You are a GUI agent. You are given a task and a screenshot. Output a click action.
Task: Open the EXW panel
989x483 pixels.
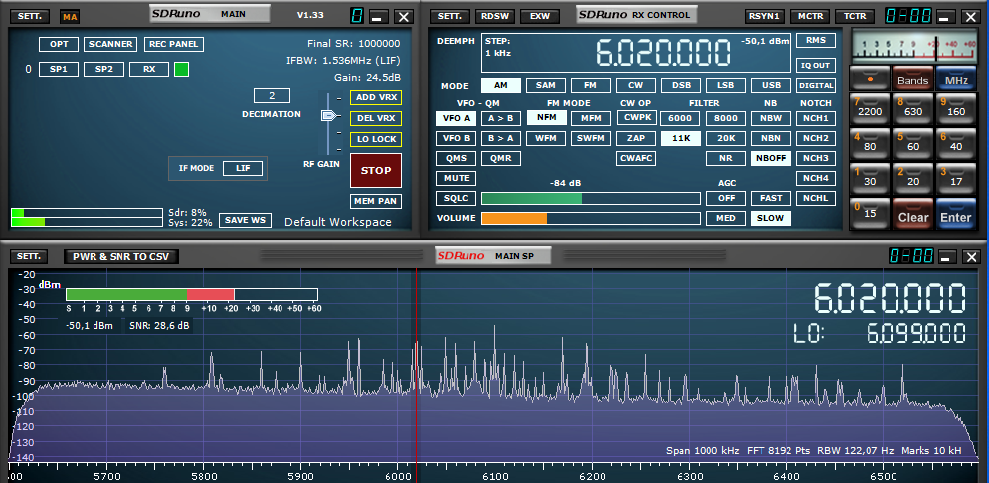[x=540, y=16]
